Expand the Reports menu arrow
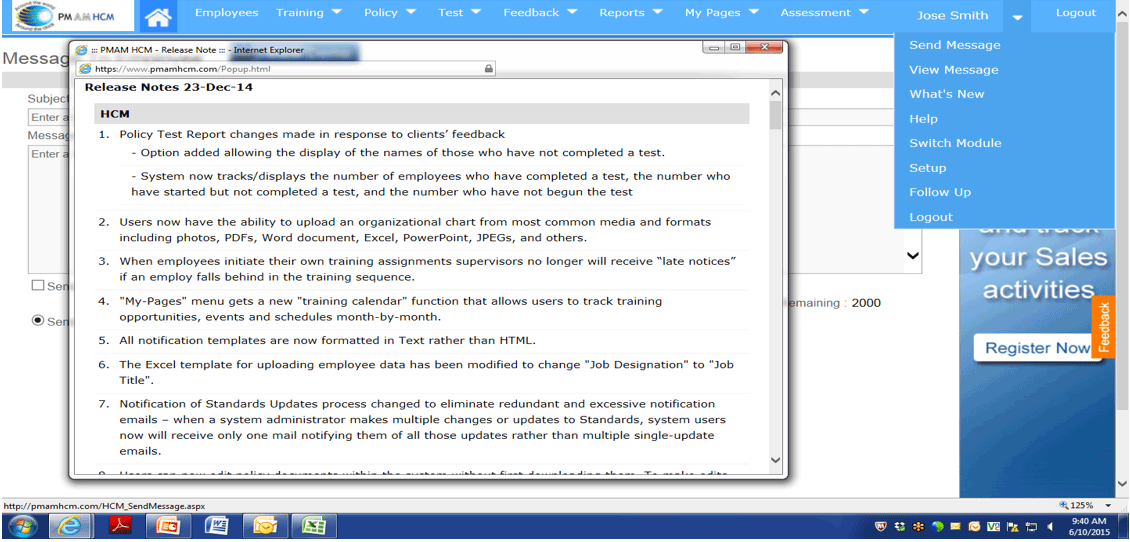 (x=658, y=12)
